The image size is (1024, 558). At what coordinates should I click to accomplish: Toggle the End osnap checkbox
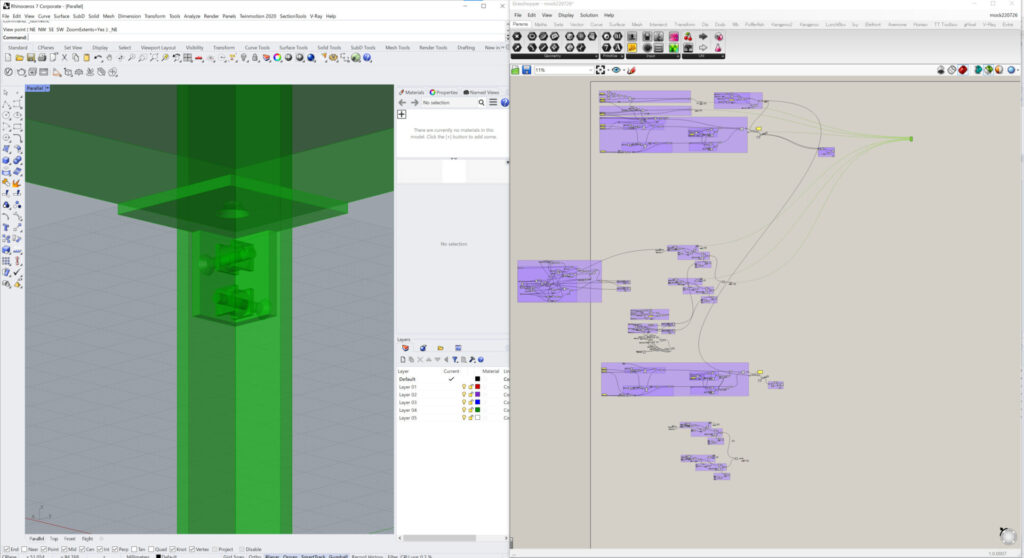[x=6, y=549]
